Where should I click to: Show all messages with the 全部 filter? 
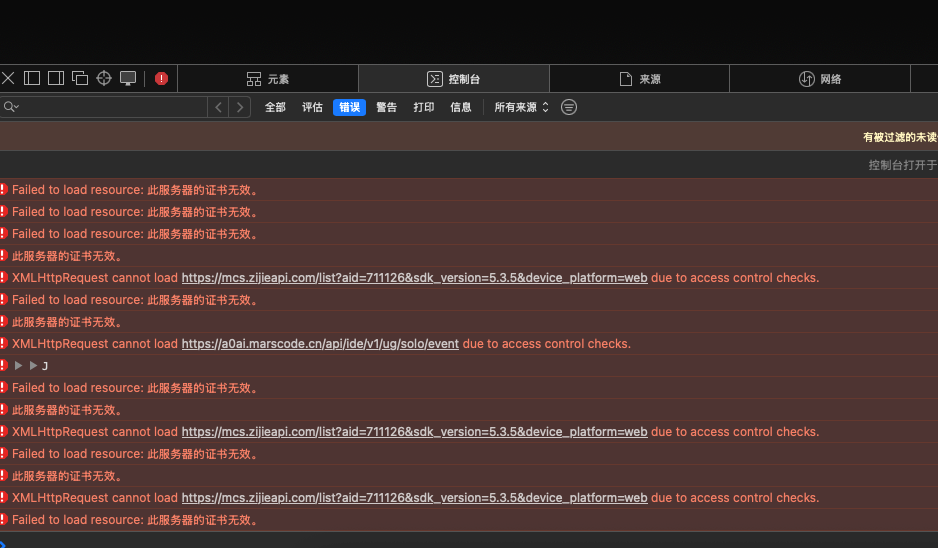click(x=275, y=107)
